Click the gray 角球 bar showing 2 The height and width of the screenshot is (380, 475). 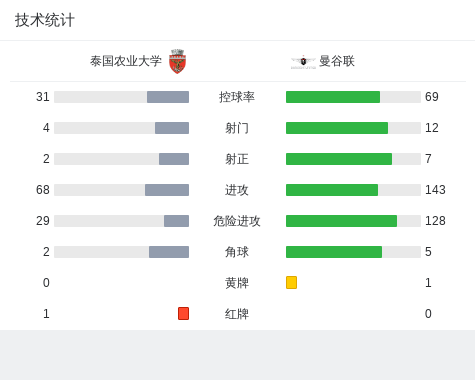(169, 252)
